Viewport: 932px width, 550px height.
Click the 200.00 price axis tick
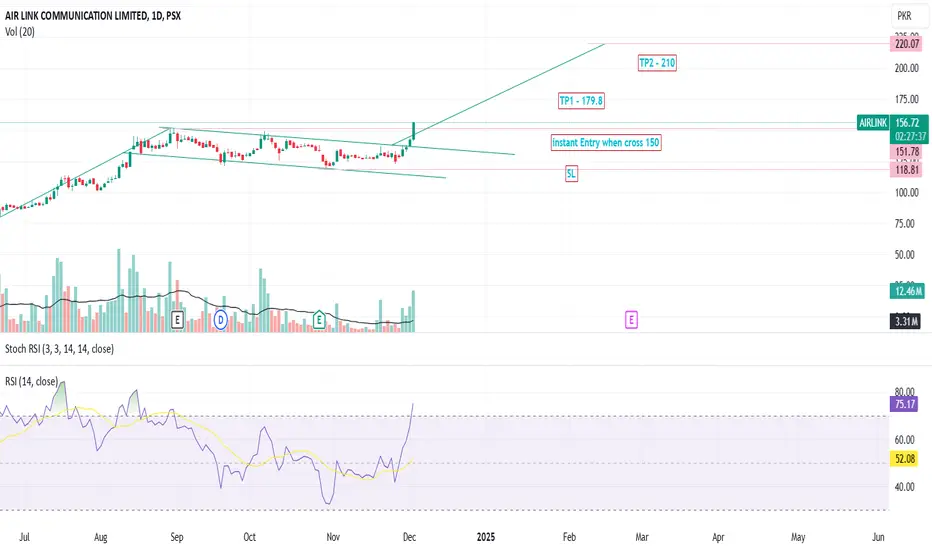coord(906,68)
